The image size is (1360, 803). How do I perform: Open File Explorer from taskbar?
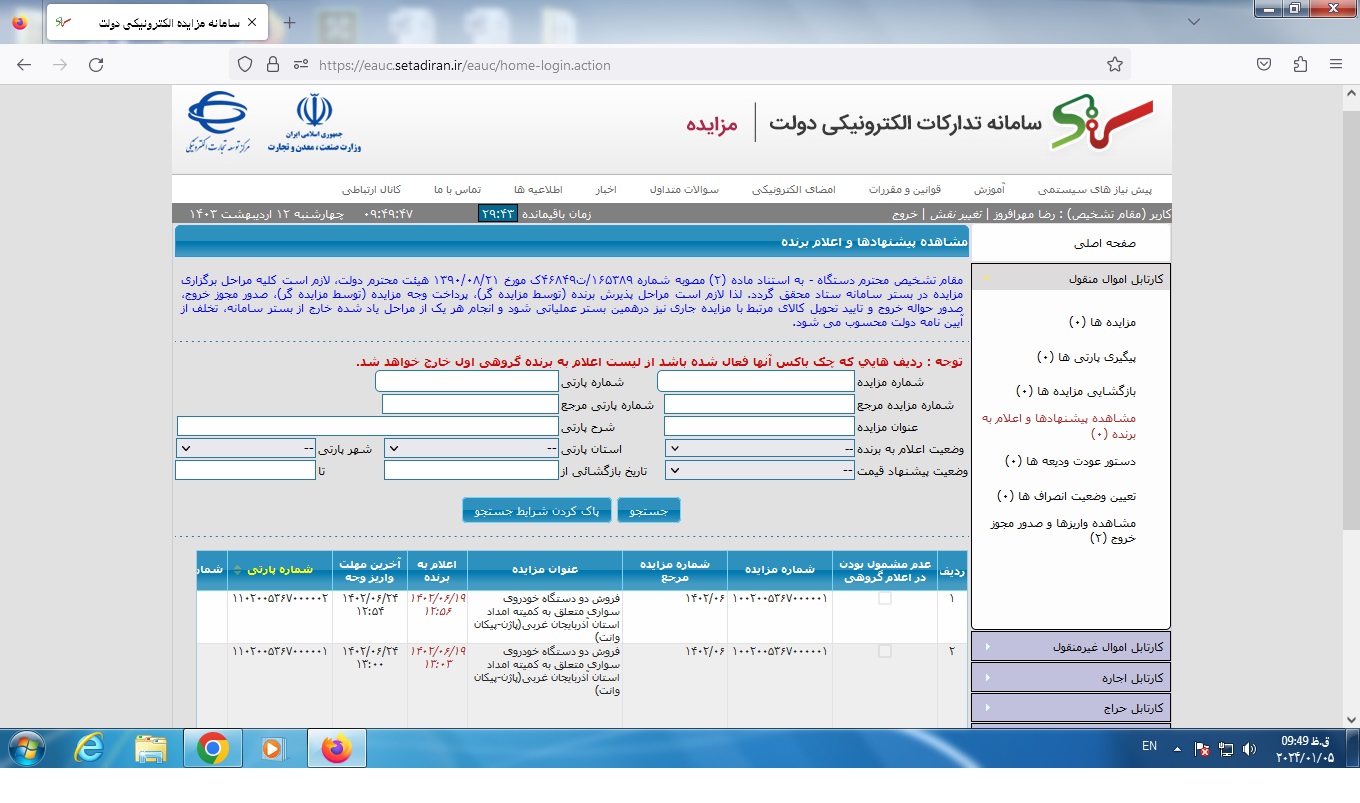click(x=151, y=748)
